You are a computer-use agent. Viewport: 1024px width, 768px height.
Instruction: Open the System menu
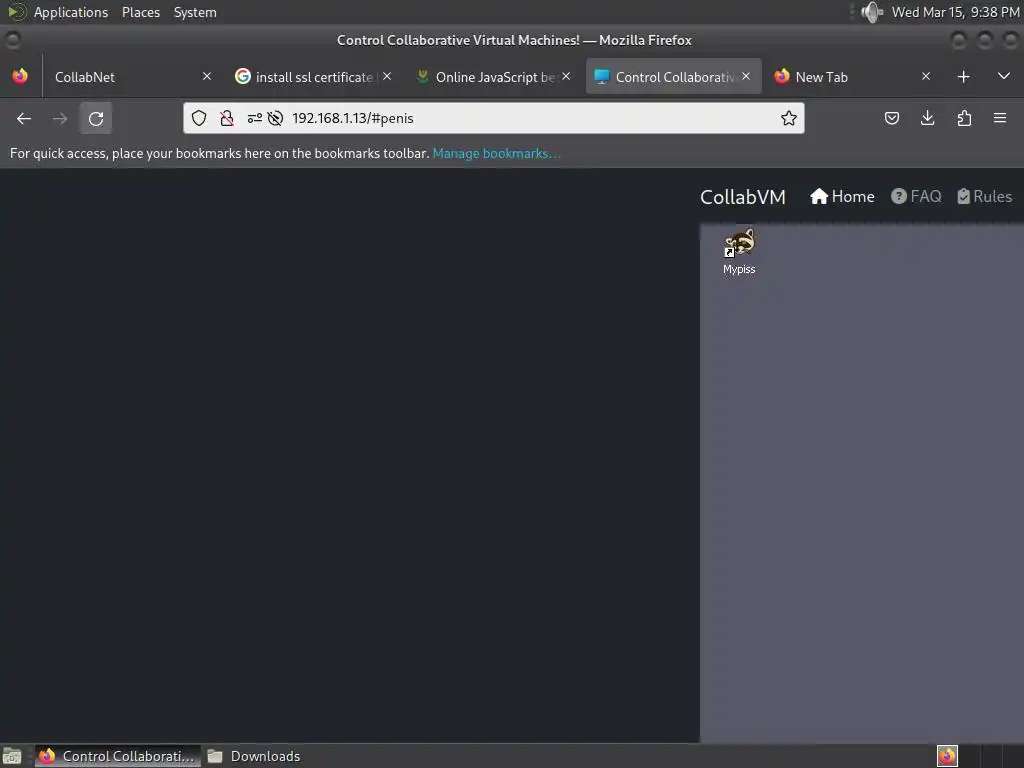pyautogui.click(x=195, y=12)
